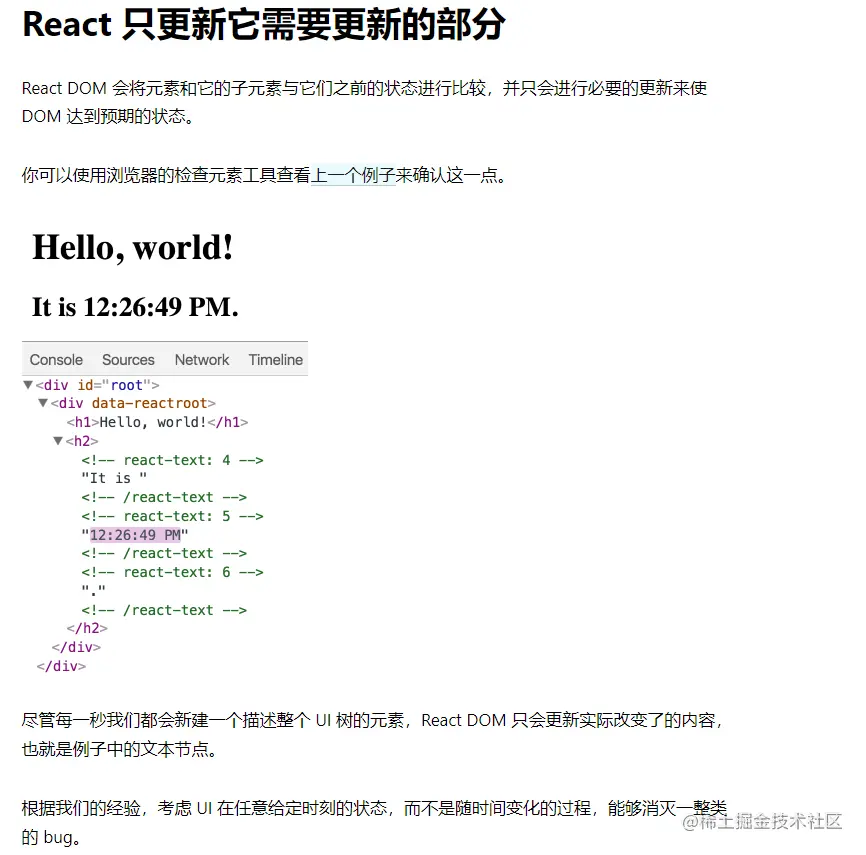The height and width of the screenshot is (855, 866).
Task: Click the paragraph starting with React DOM 会将元素
Action: coord(365,102)
